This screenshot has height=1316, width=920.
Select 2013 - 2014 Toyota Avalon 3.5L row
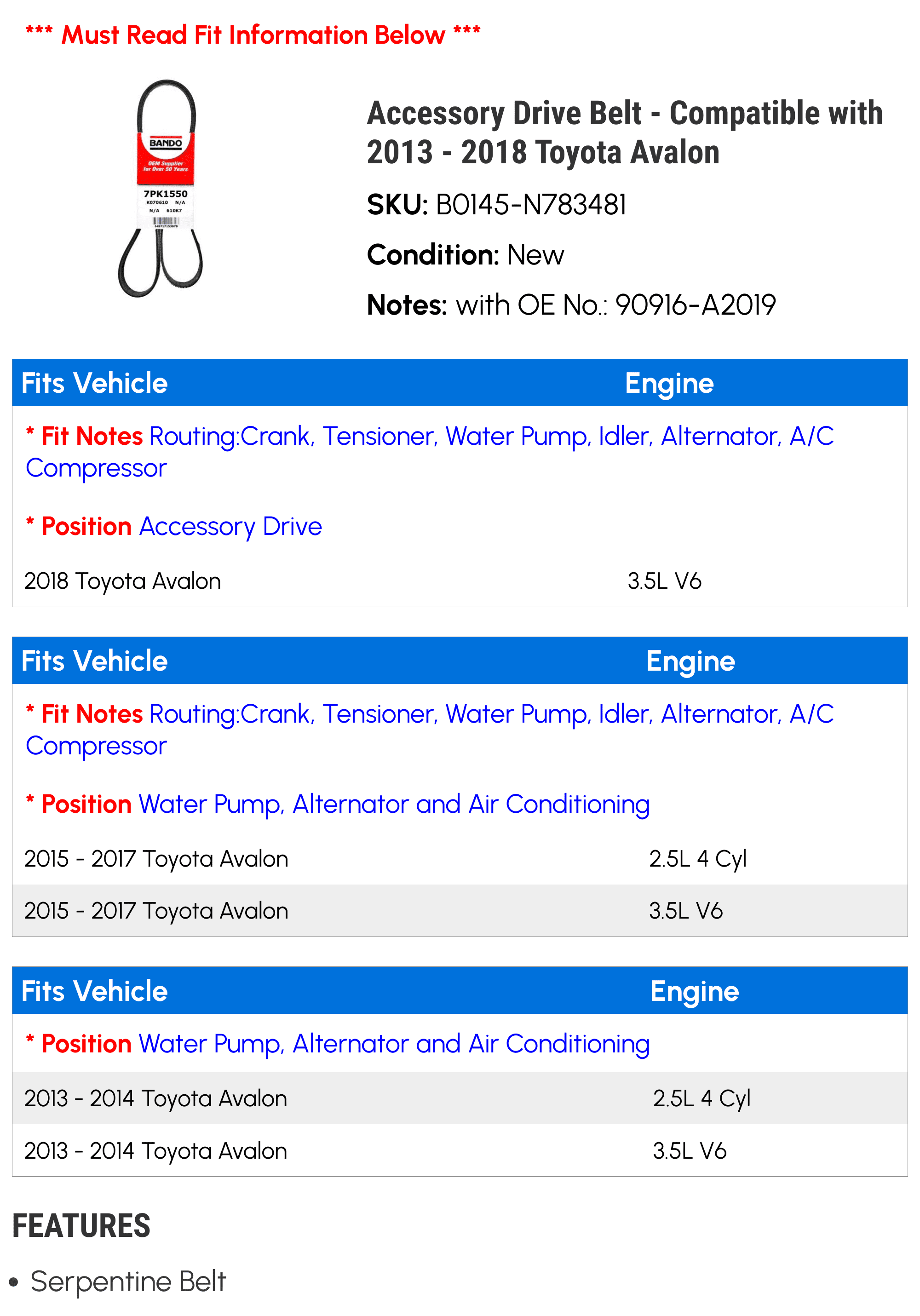point(460,1150)
